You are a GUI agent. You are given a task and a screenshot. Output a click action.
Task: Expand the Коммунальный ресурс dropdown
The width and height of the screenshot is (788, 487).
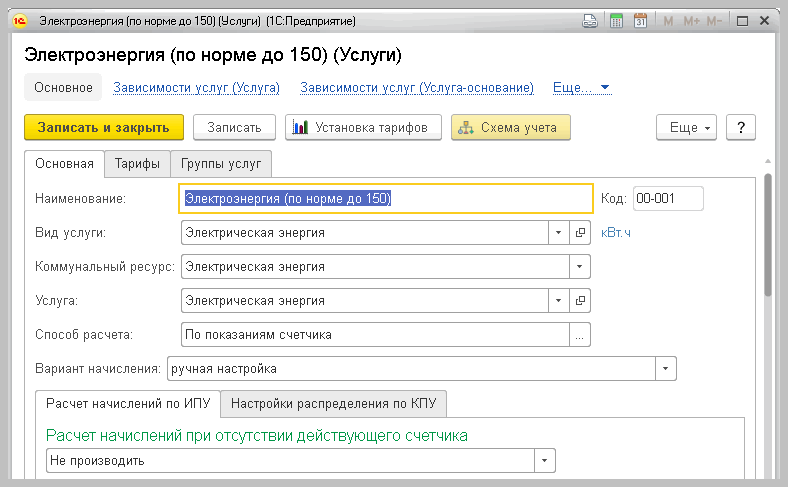(x=579, y=266)
